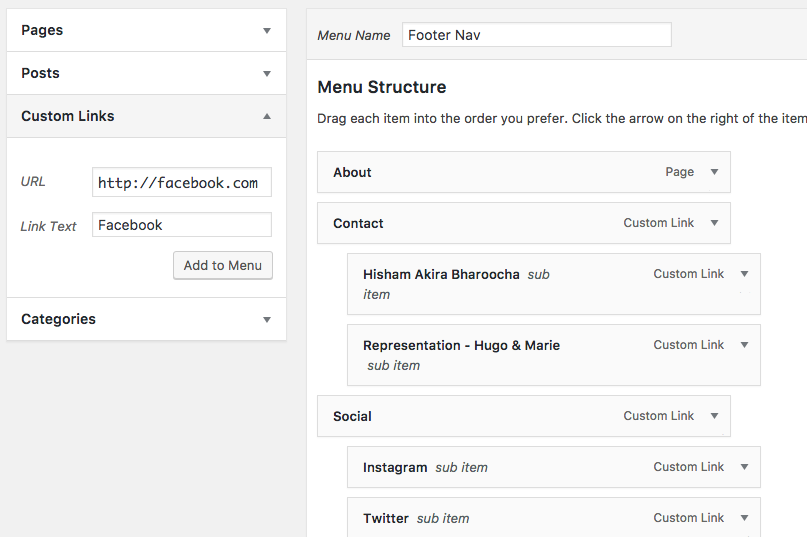Select the Social menu item bar
The width and height of the screenshot is (807, 537).
[x=524, y=416]
